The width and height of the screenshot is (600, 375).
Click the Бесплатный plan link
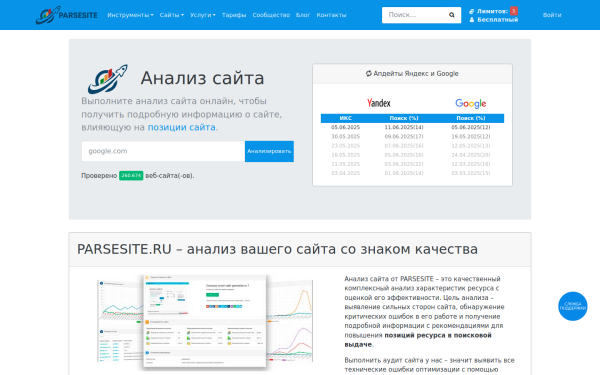497,20
